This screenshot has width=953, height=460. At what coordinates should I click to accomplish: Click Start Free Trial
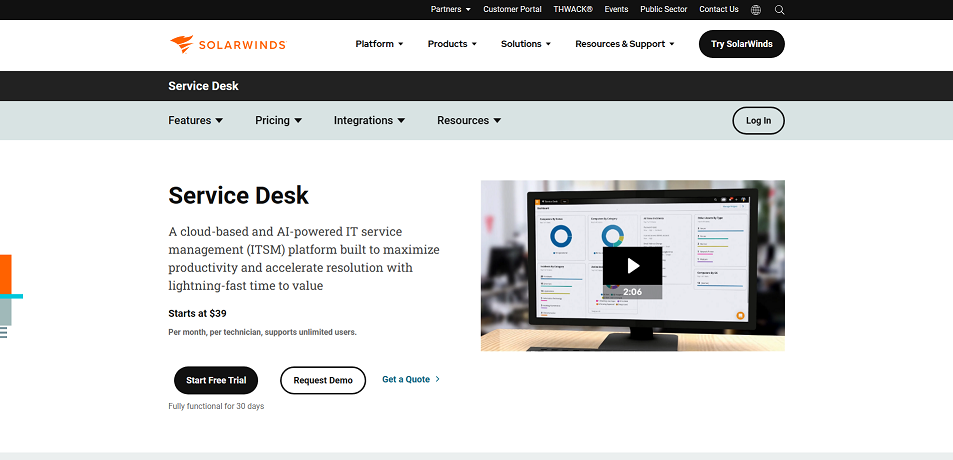pyautogui.click(x=216, y=380)
